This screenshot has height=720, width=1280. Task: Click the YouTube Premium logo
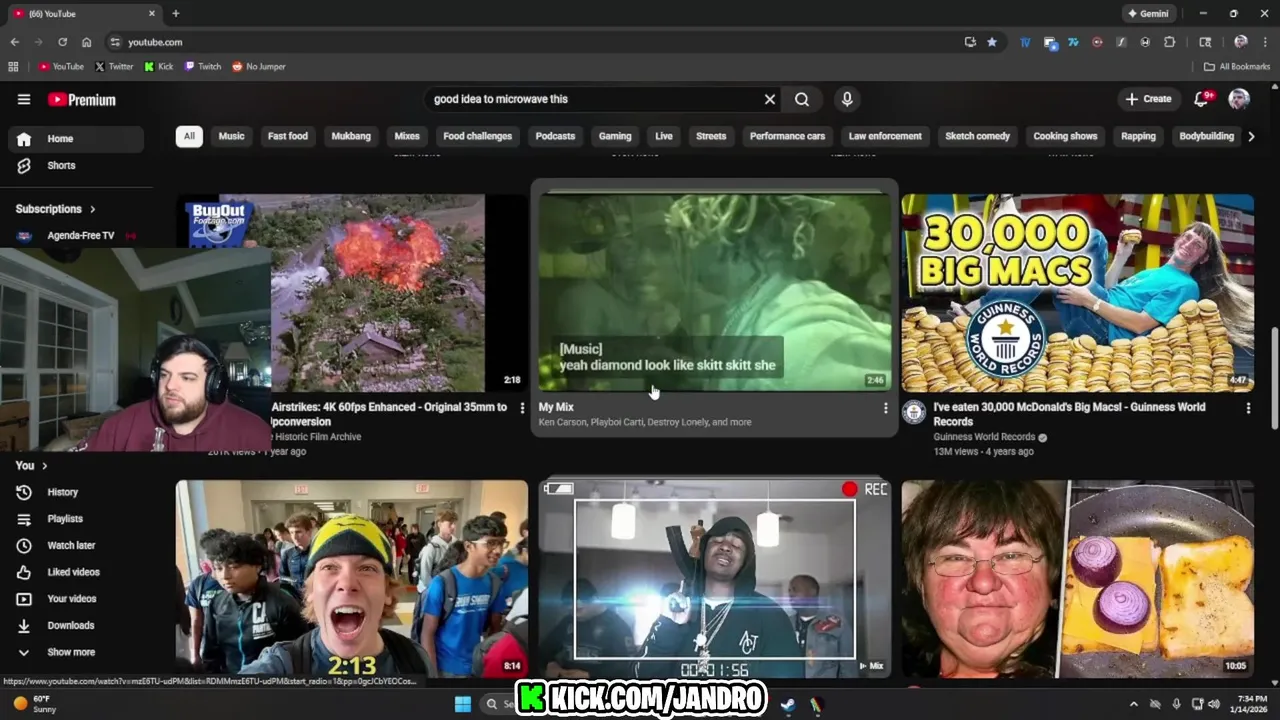click(82, 100)
